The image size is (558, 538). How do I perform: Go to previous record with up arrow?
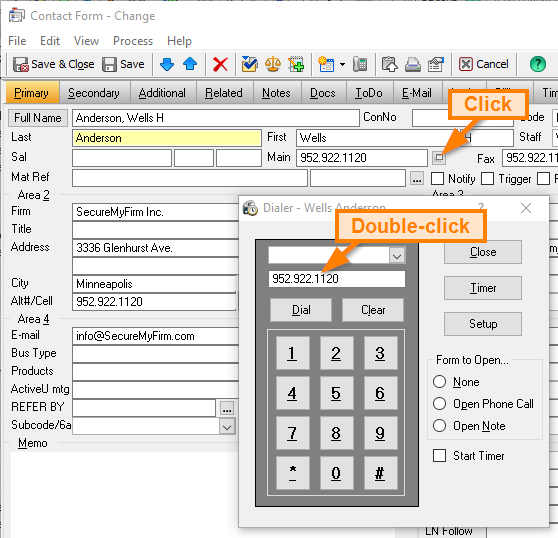point(190,64)
